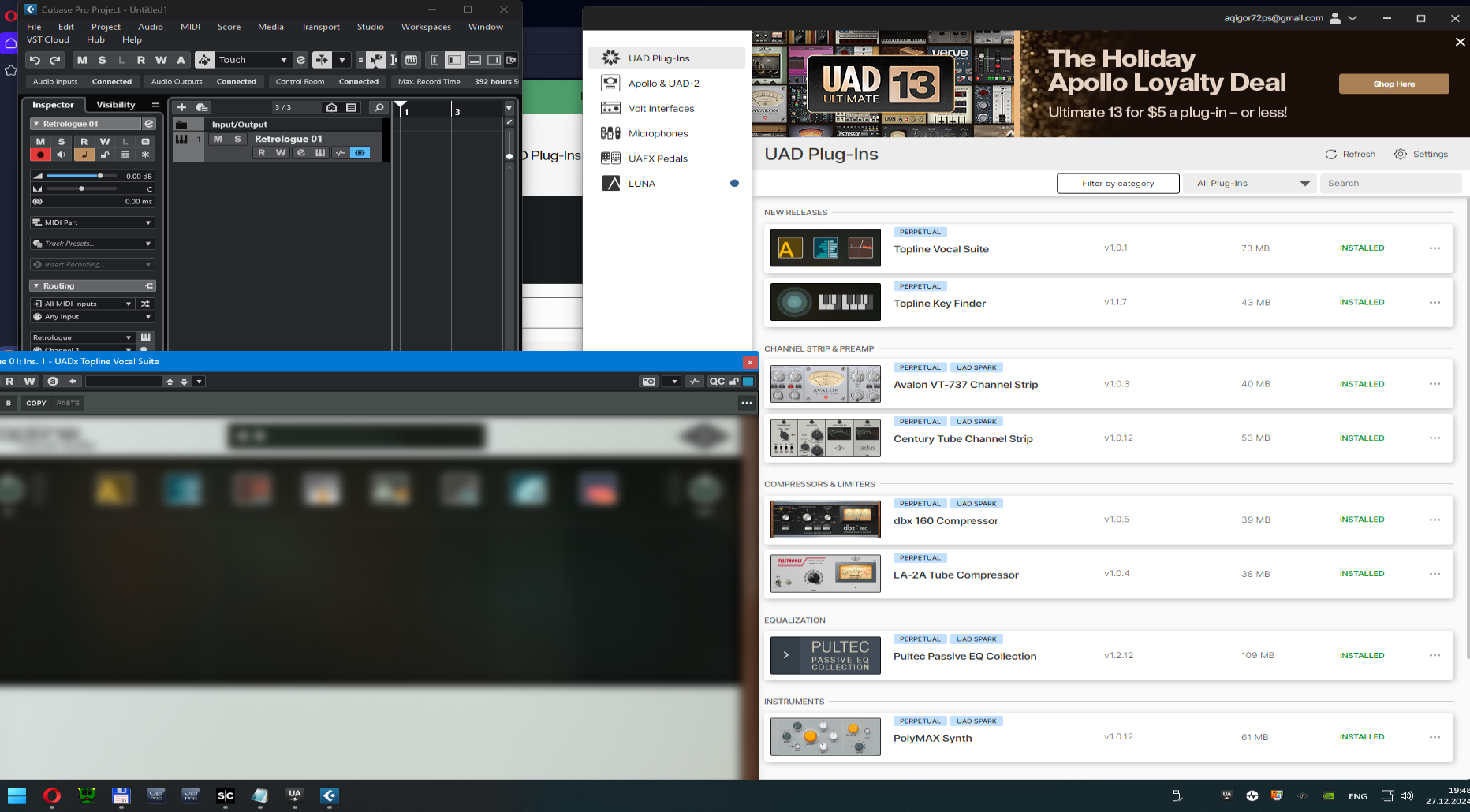Click the Shop Here banner button
This screenshot has width=1470, height=812.
(1394, 84)
